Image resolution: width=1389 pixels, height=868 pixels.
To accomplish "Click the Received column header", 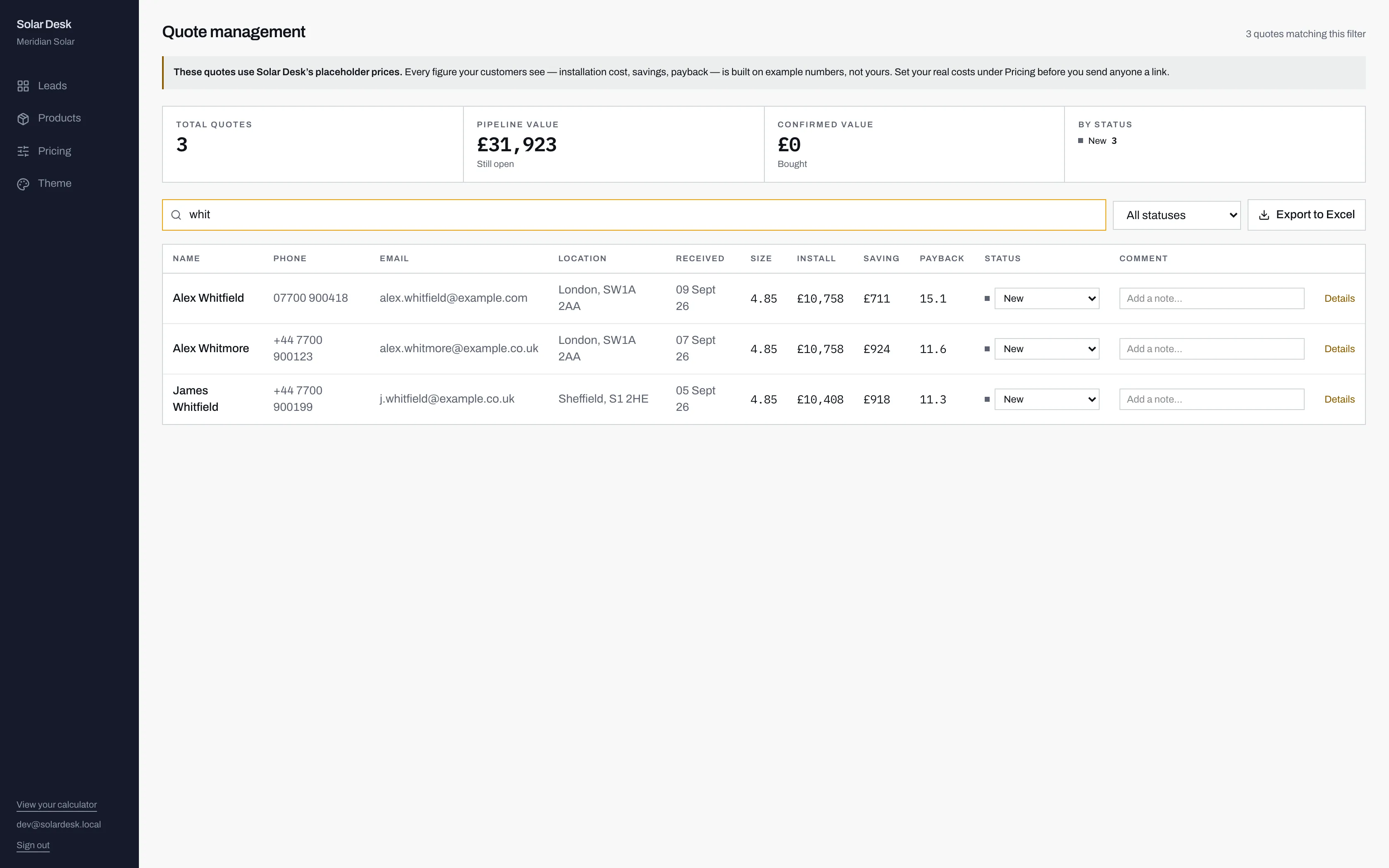I will pos(700,258).
